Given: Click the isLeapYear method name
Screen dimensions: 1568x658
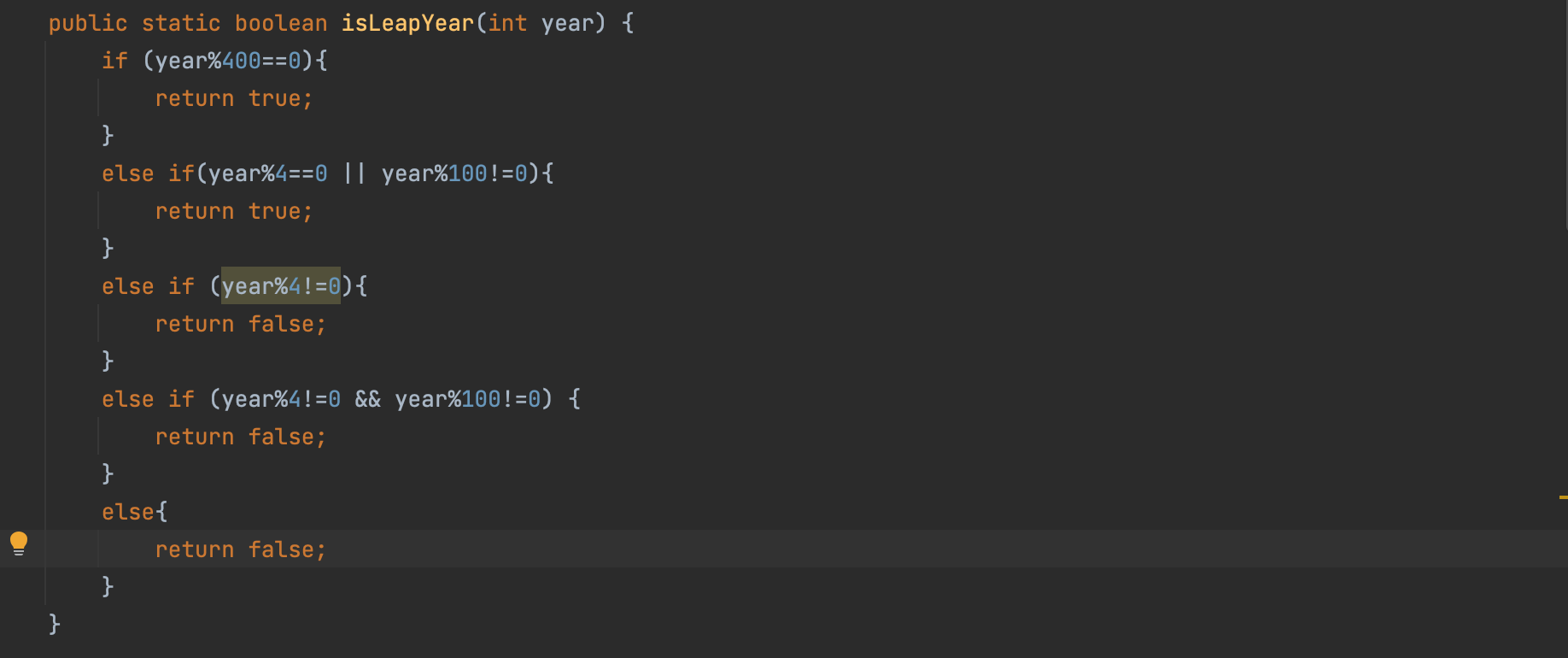Looking at the screenshot, I should (407, 23).
